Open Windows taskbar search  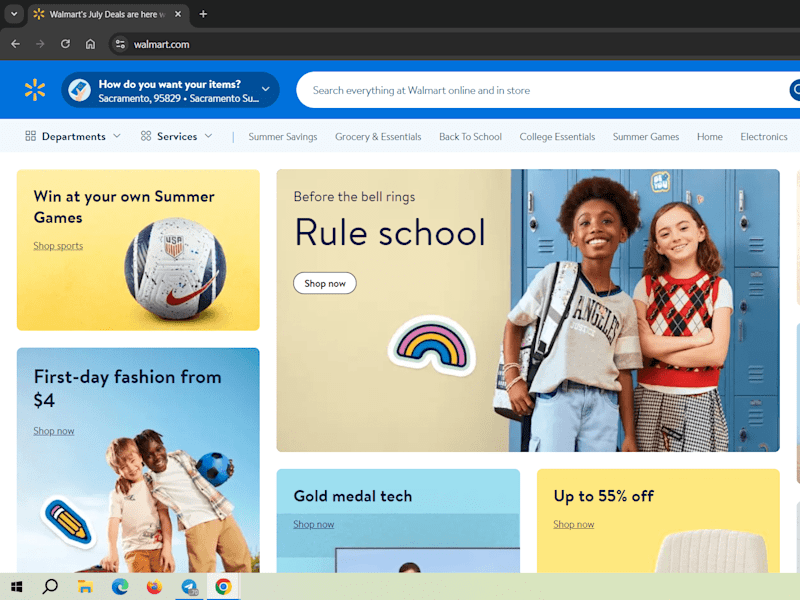50,587
